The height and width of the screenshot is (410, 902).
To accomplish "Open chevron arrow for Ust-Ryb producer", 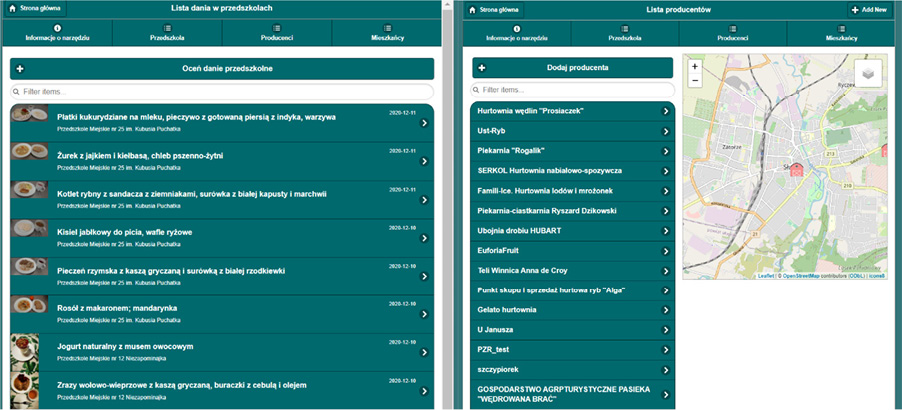I will (x=666, y=131).
